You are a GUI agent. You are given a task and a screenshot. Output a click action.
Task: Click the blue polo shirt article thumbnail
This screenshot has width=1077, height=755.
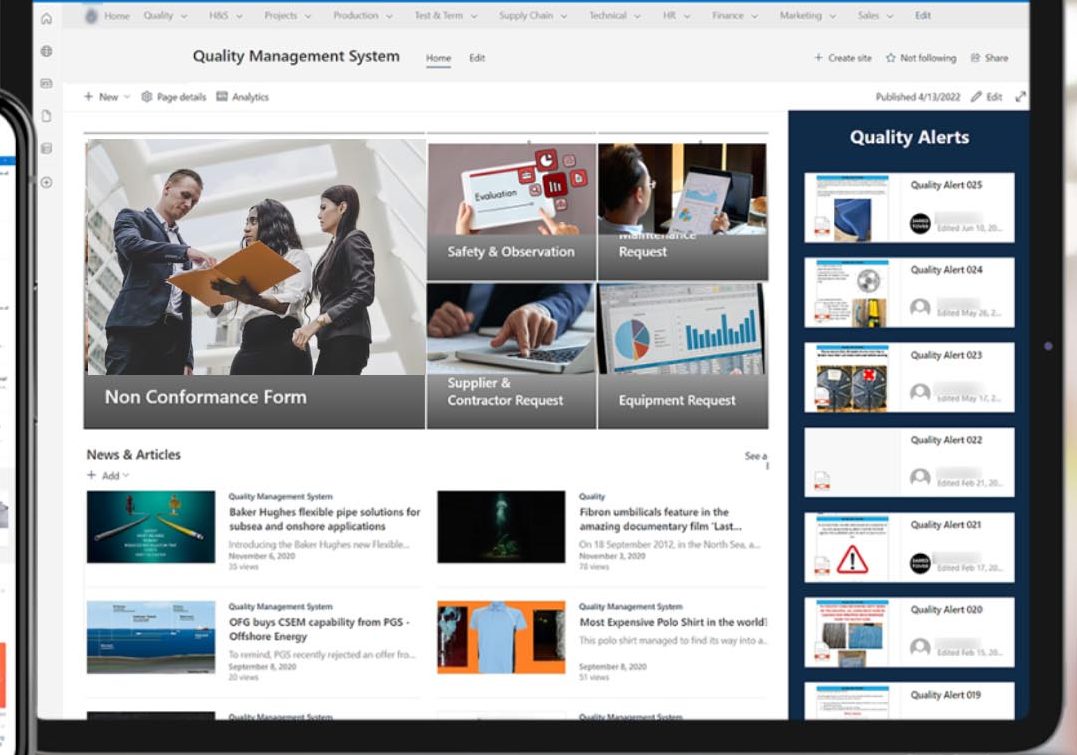click(501, 638)
